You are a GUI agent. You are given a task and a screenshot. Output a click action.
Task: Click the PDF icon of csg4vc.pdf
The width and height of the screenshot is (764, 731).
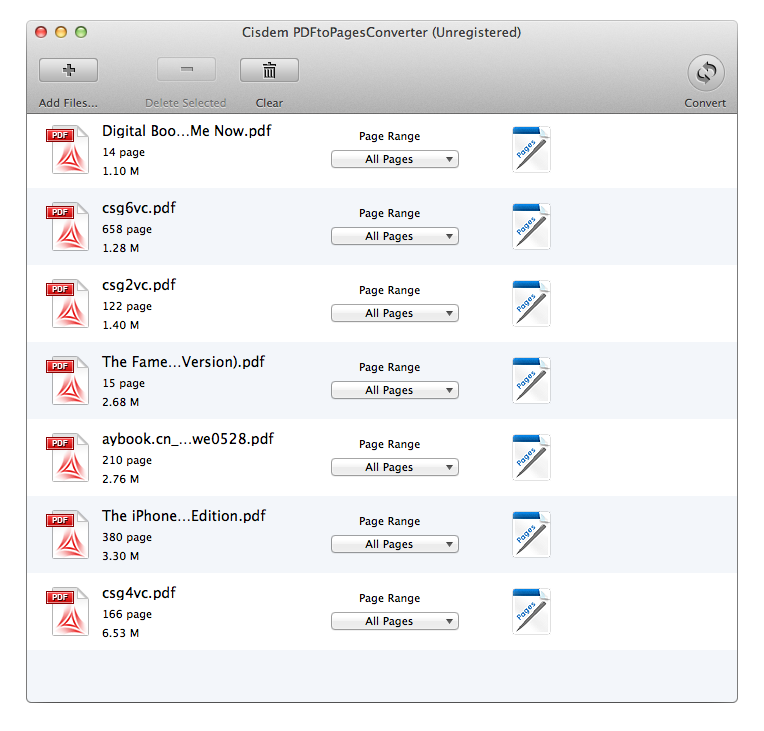68,612
